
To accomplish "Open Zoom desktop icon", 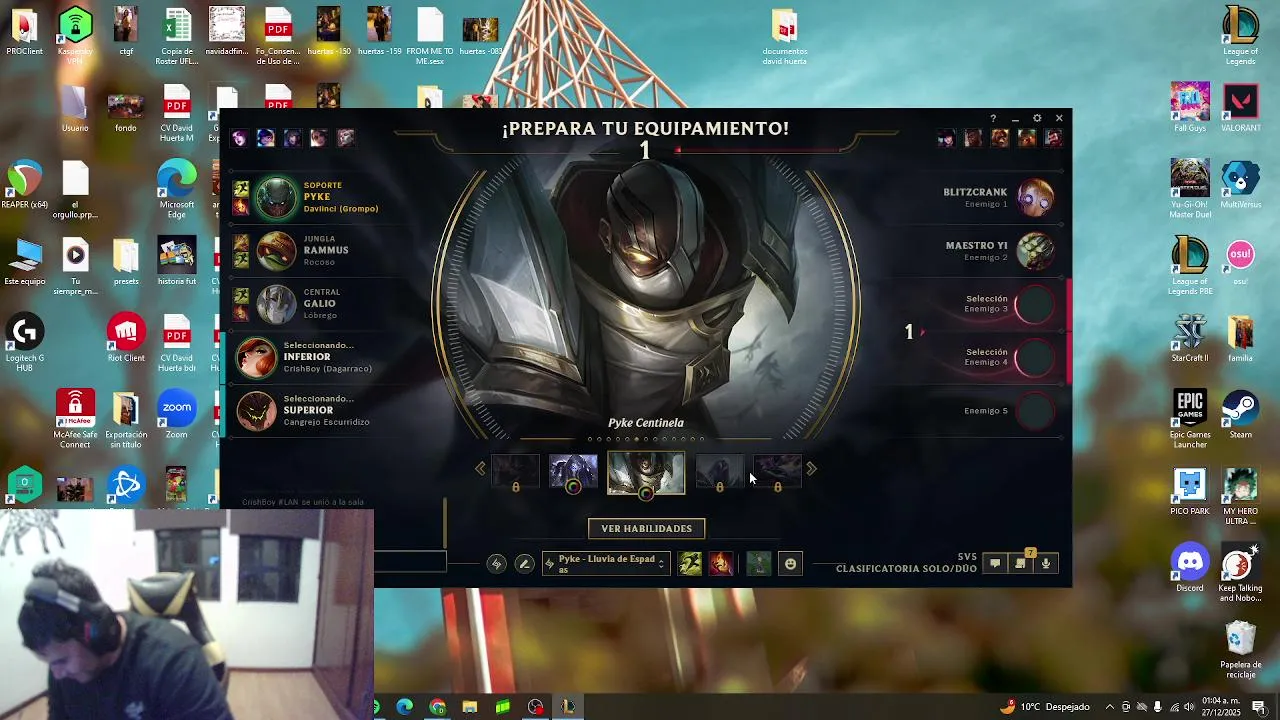I will coord(177,414).
